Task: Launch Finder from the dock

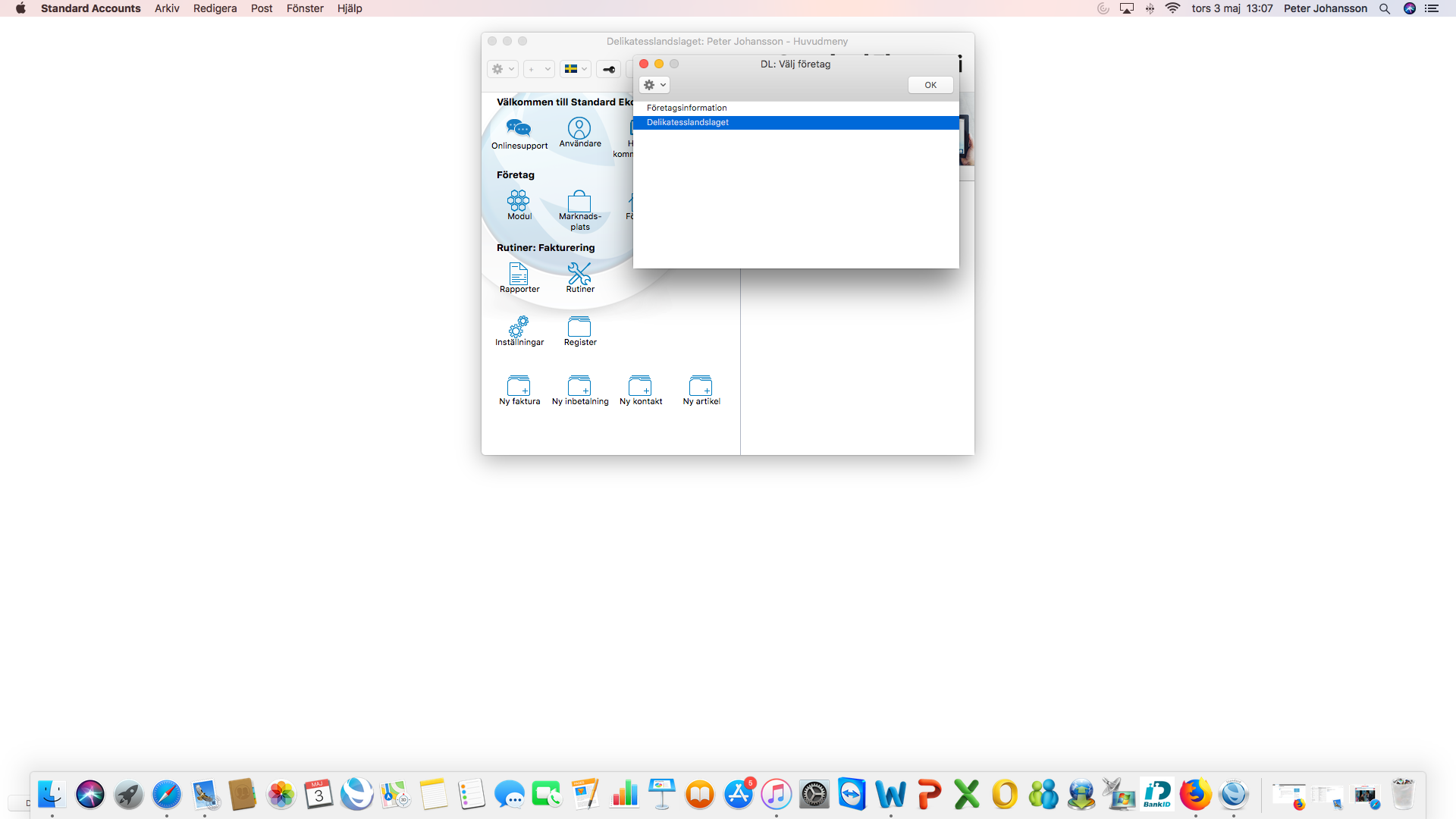Action: coord(52,794)
